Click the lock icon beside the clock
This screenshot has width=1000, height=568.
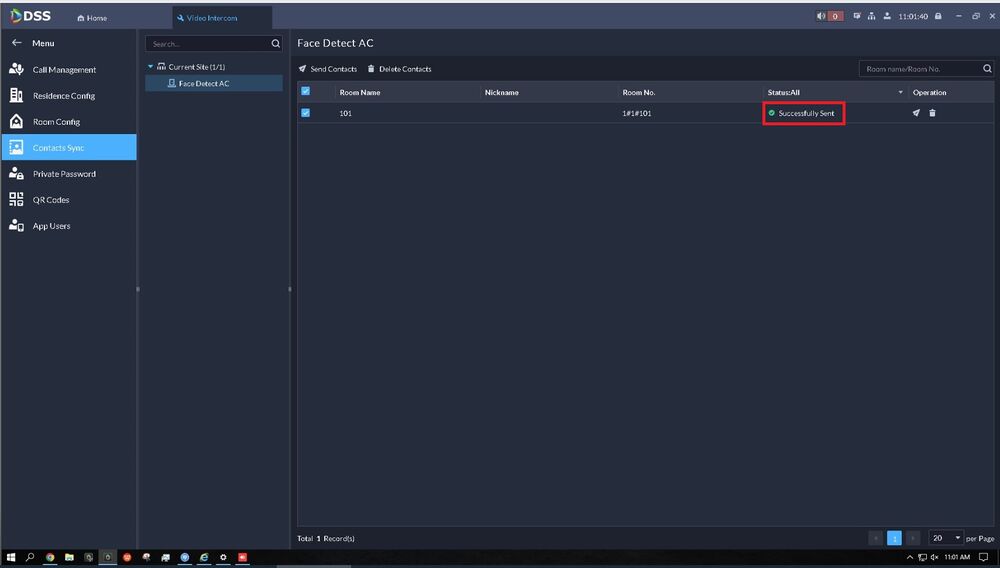tap(938, 16)
